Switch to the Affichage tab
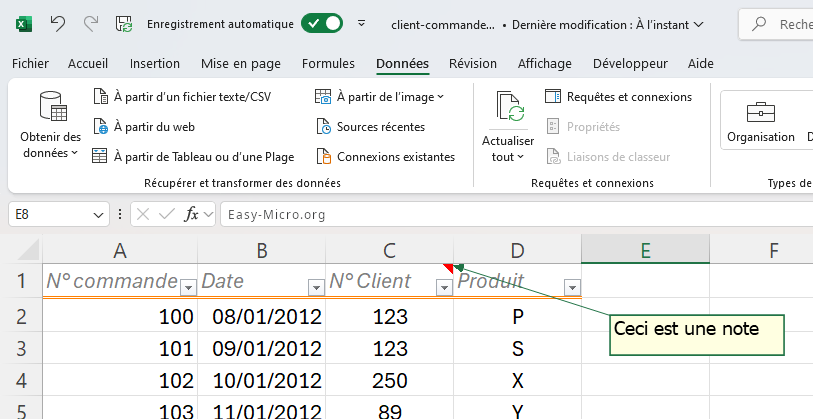Viewport: 813px width, 419px height. (x=544, y=64)
